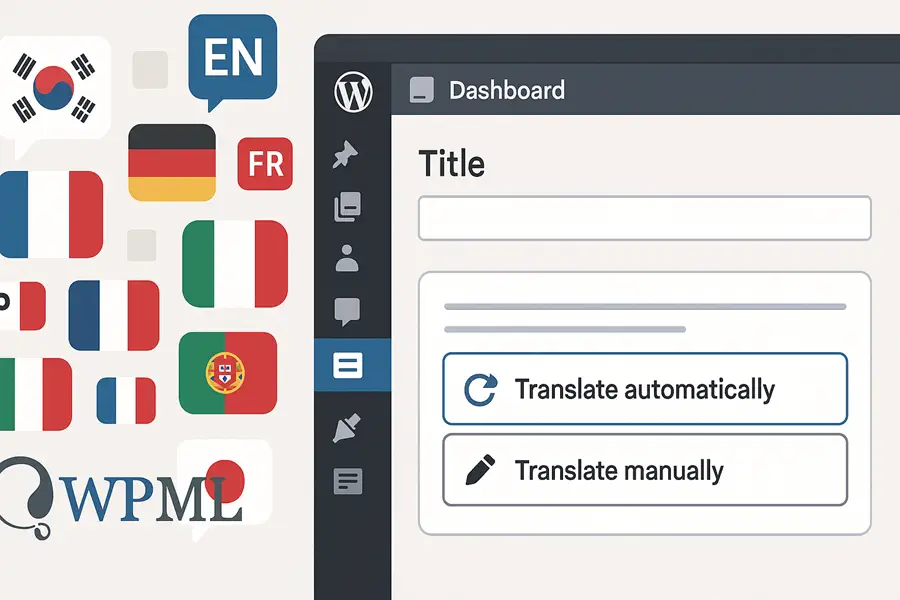Pick the Portuguese flag tile
900x600 pixels.
pos(228,373)
